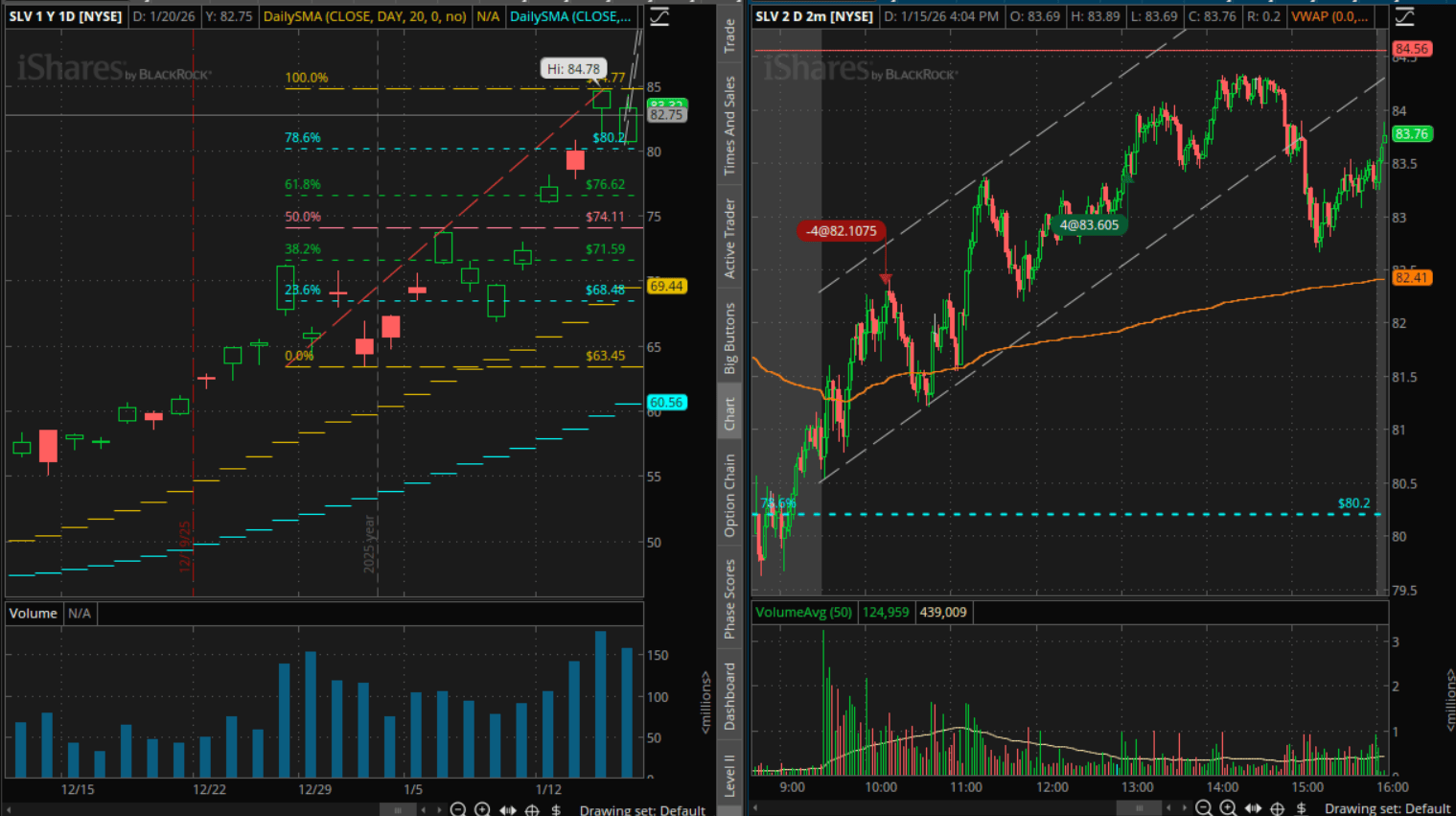Screen dimensions: 1456x816
Task: Toggle left chart's crosshair cursor icon
Action: point(532,809)
